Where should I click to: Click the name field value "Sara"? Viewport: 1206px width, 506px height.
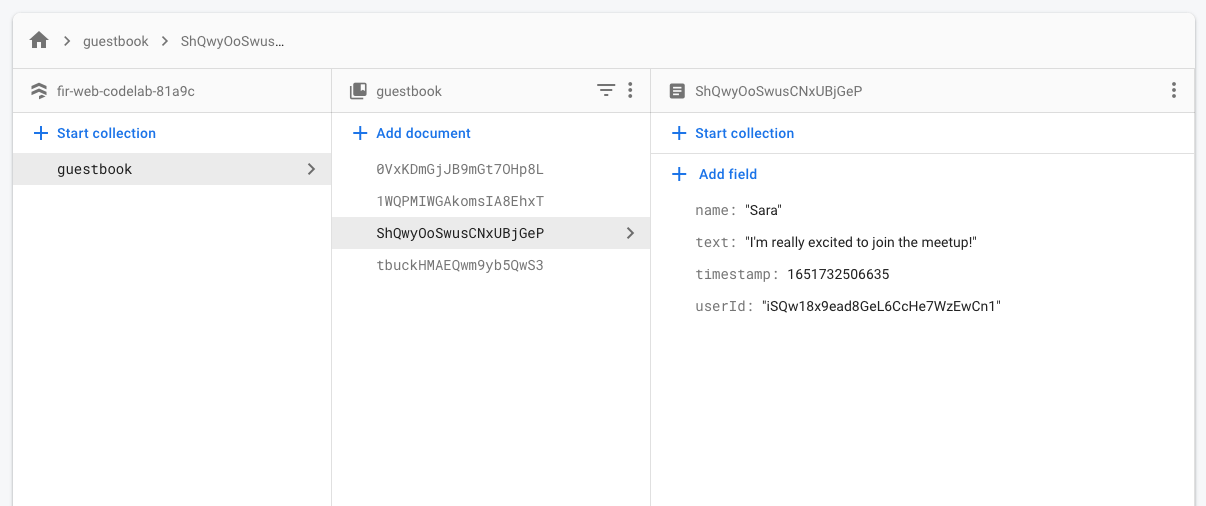(763, 210)
